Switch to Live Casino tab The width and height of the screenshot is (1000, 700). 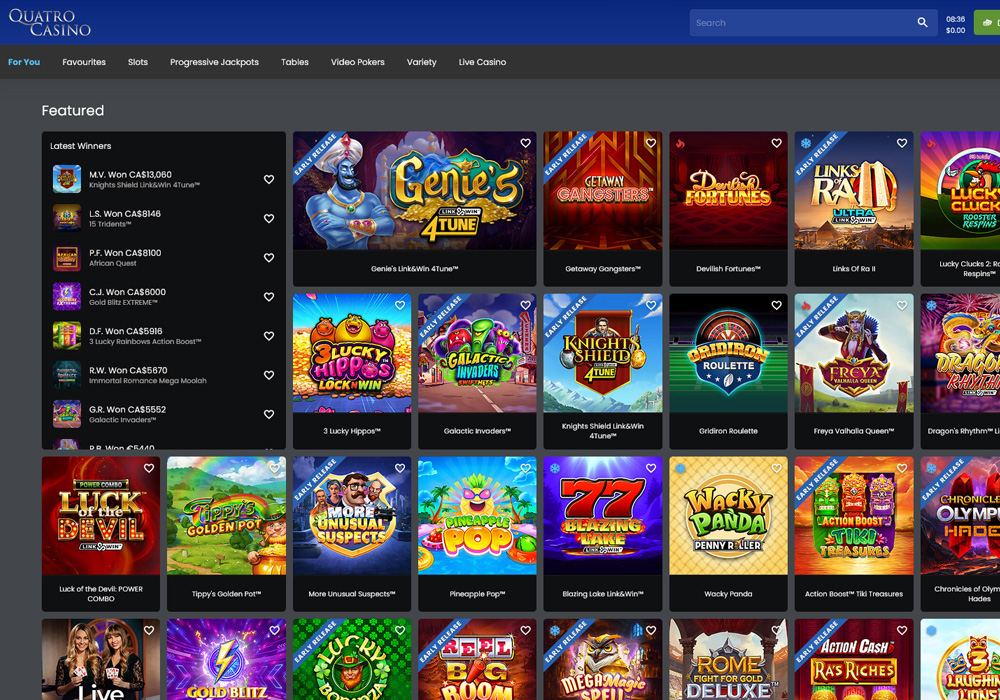(482, 62)
